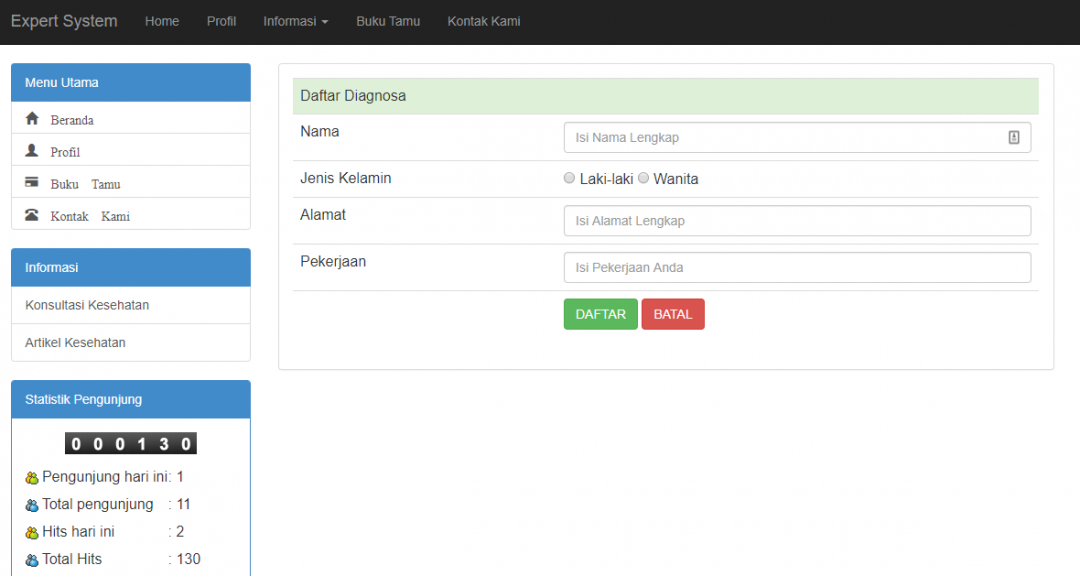Go to Kontak Kami in navbar
Screen dimensions: 1080x576
pos(484,21)
